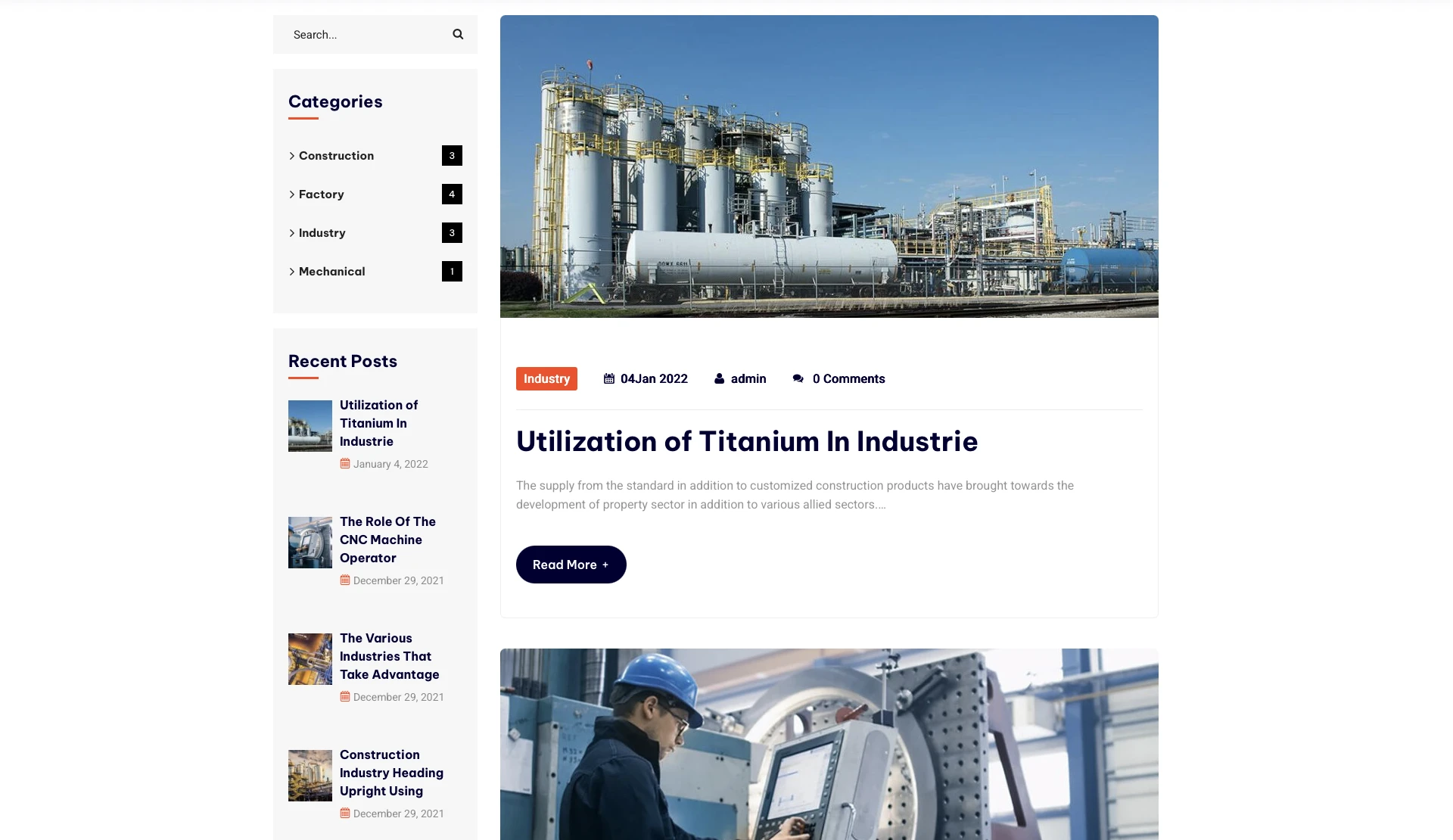The height and width of the screenshot is (840, 1453).
Task: Click the calendar icon beside 04Jan 2022
Action: click(609, 378)
